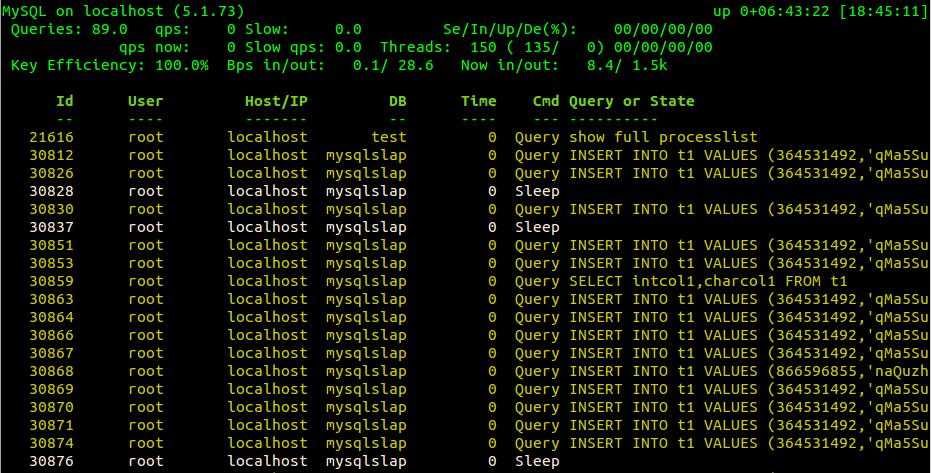This screenshot has width=931, height=473.
Task: Click the "User" column header
Action: tap(145, 101)
